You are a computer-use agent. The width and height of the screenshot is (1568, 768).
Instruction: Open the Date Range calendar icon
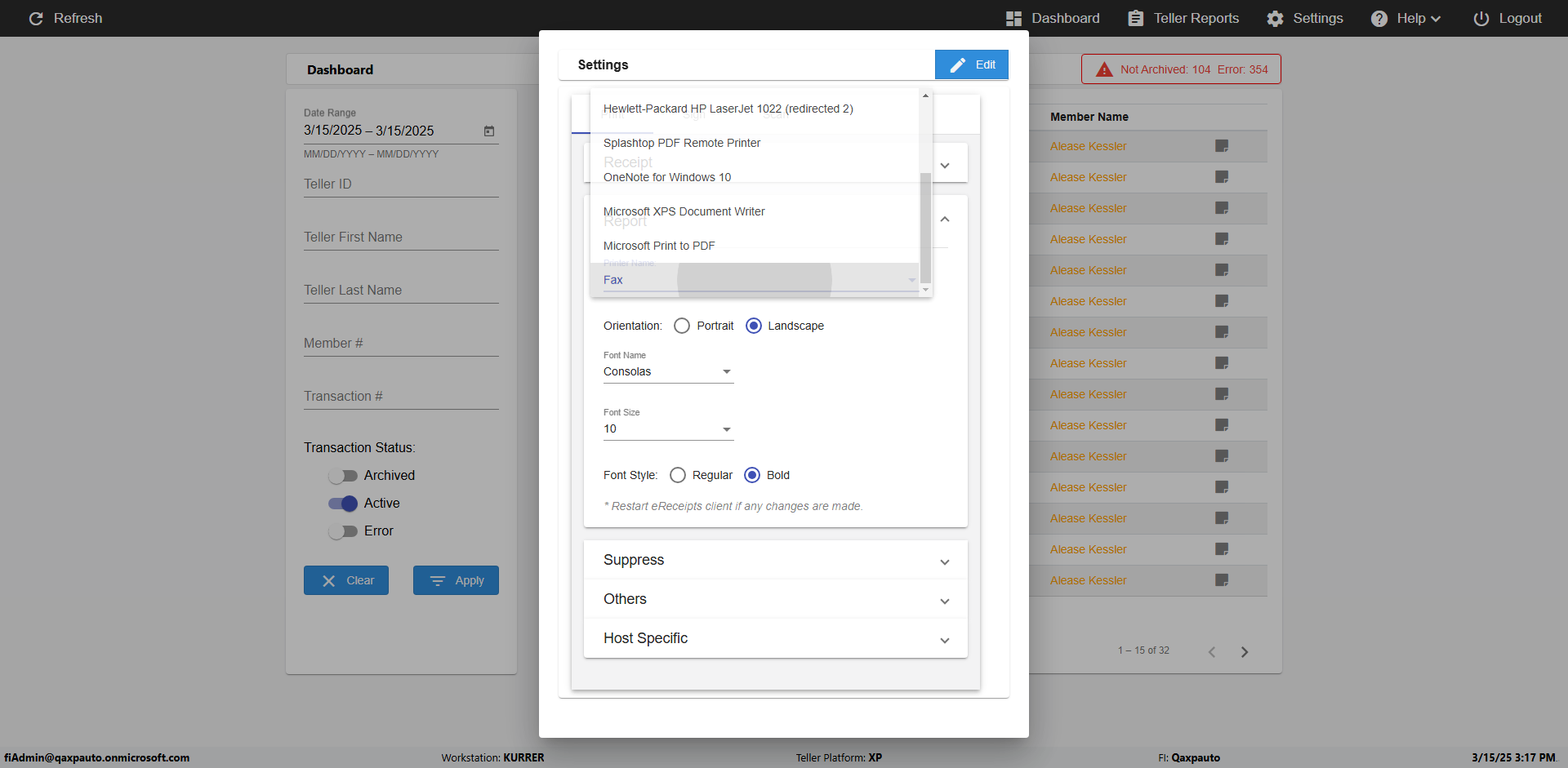[489, 131]
